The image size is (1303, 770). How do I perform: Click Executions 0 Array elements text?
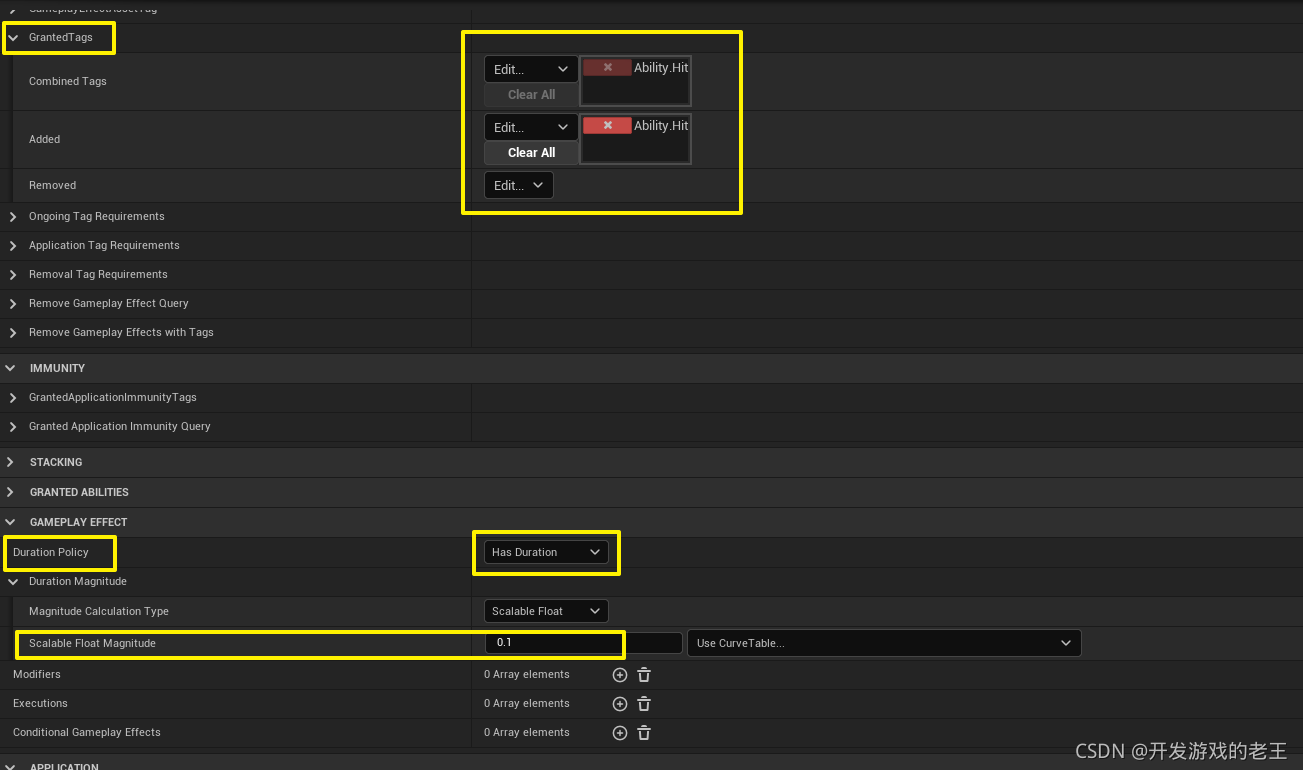[527, 704]
